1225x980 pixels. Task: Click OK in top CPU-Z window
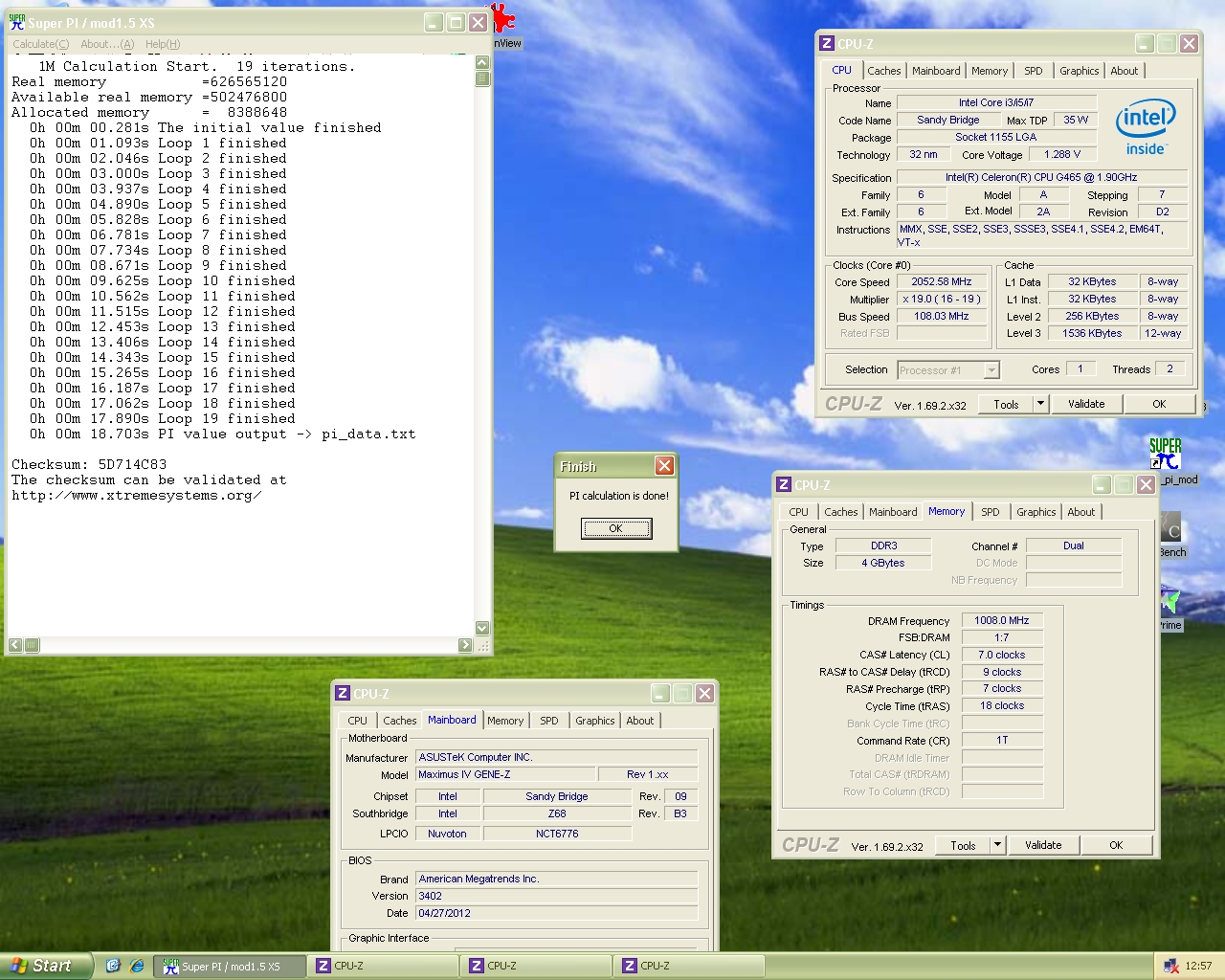tap(1159, 404)
